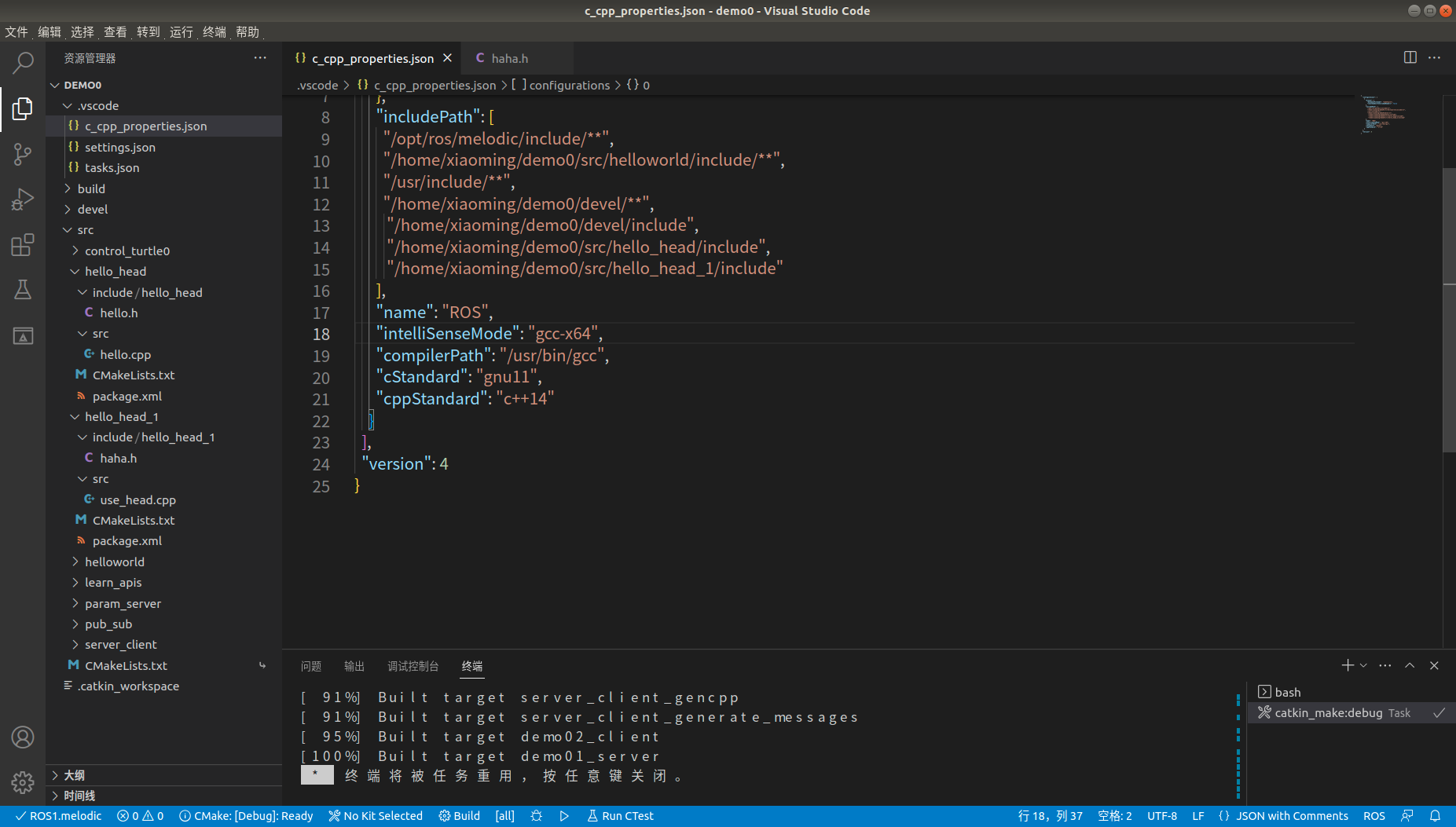
Task: Click the CMake debug bug icon in status bar
Action: [537, 816]
